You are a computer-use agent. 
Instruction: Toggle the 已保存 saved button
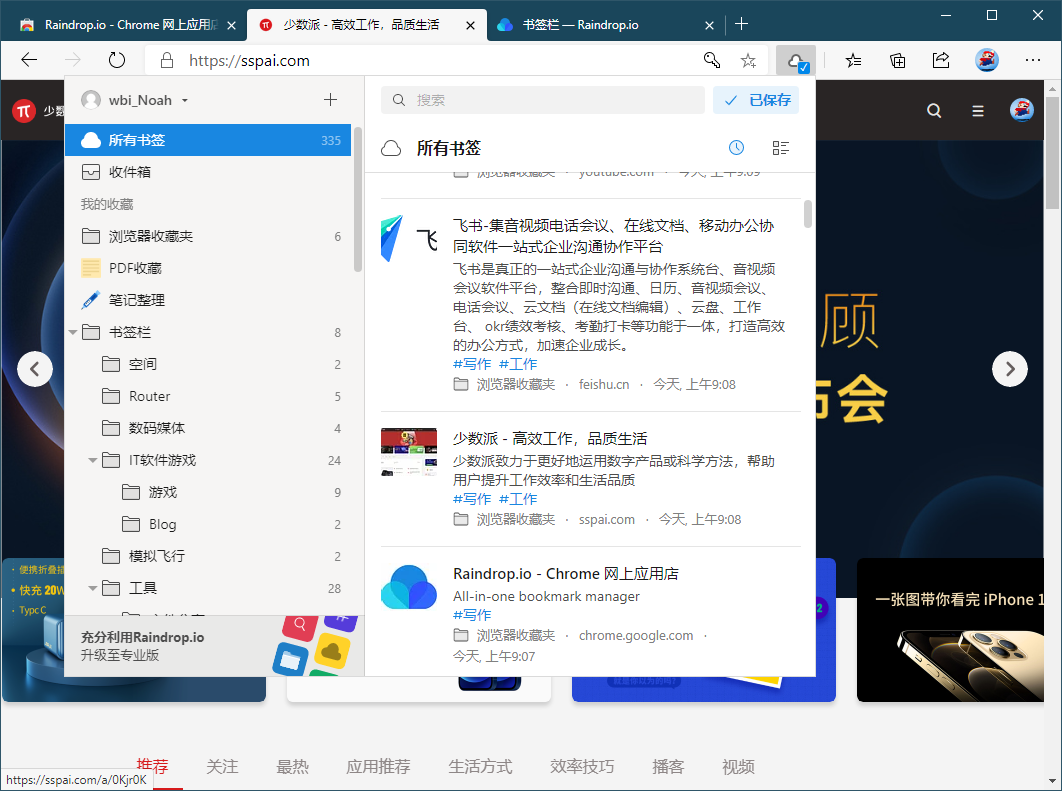[756, 100]
